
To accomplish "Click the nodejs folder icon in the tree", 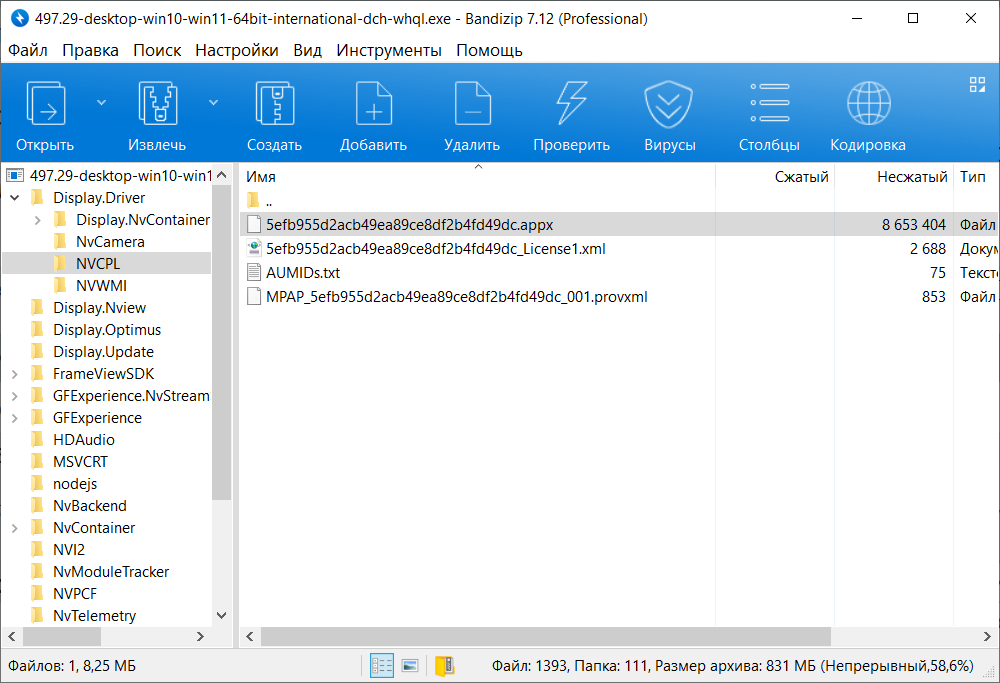I will click(38, 483).
